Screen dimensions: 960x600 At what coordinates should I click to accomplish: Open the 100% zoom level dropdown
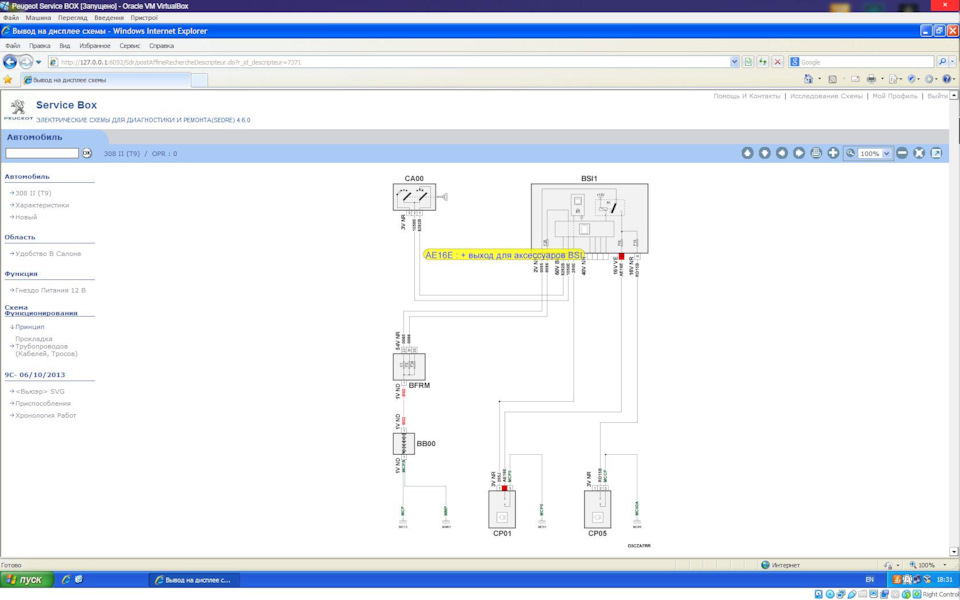pos(886,154)
